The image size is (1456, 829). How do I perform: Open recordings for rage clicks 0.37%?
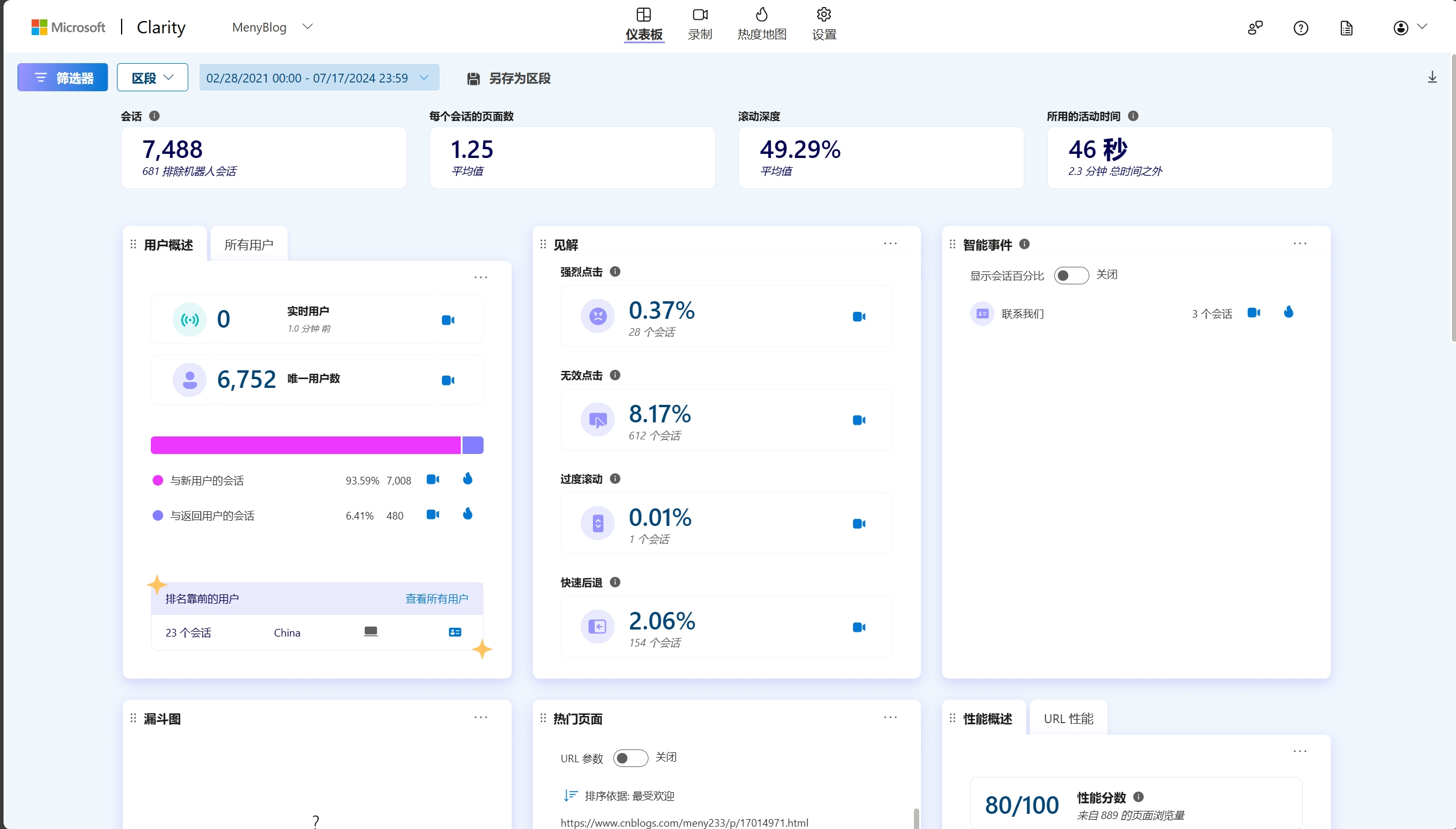859,317
